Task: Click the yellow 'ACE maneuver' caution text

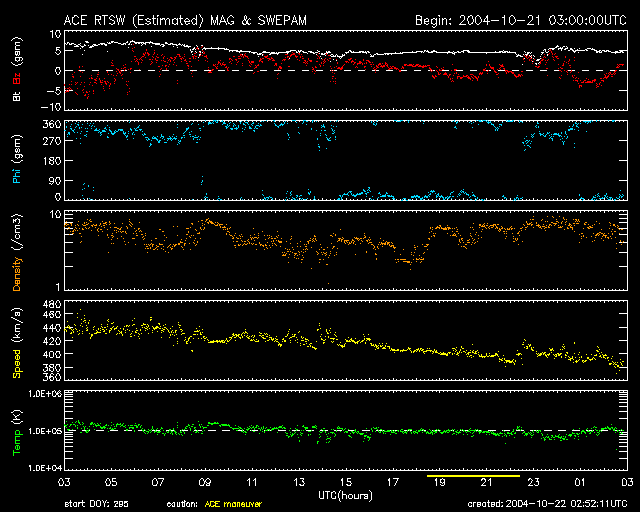Action: pos(233,505)
